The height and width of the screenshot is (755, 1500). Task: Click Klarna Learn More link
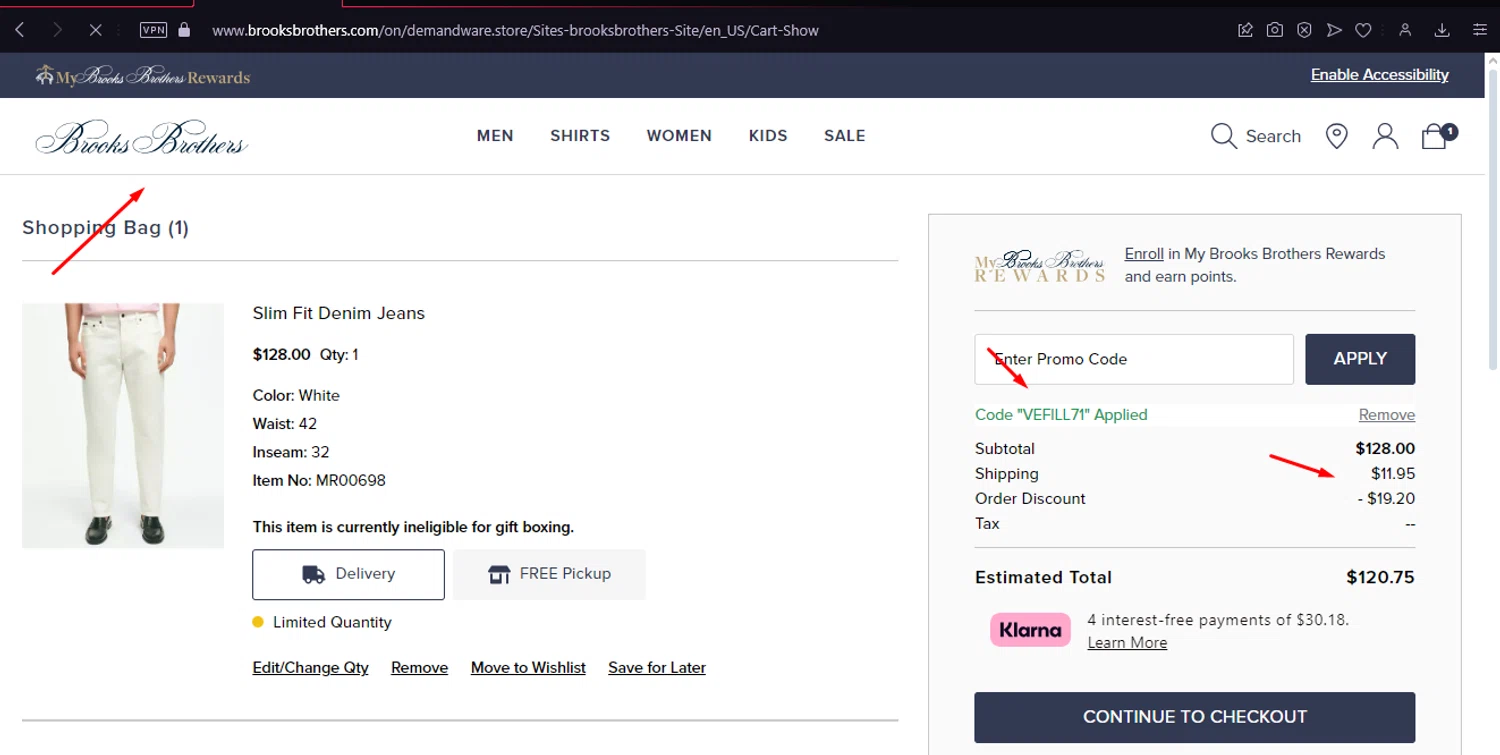1127,643
